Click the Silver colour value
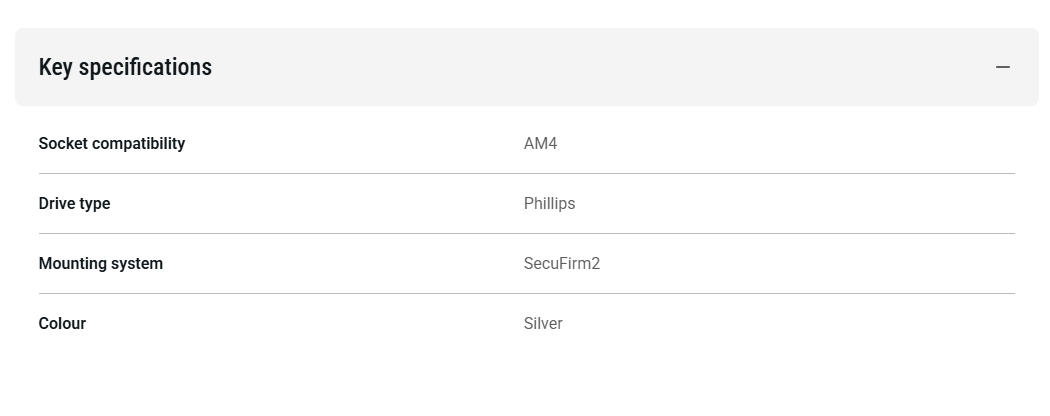Screen dimensions: 1050x416 (x=543, y=323)
